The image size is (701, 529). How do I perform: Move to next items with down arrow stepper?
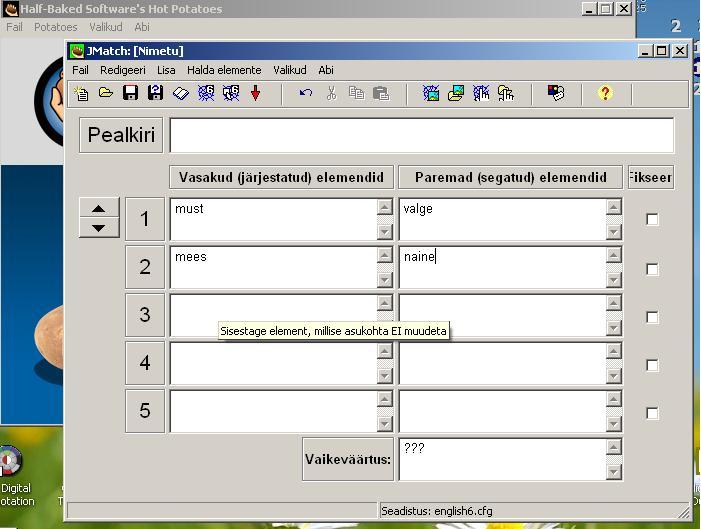click(99, 228)
